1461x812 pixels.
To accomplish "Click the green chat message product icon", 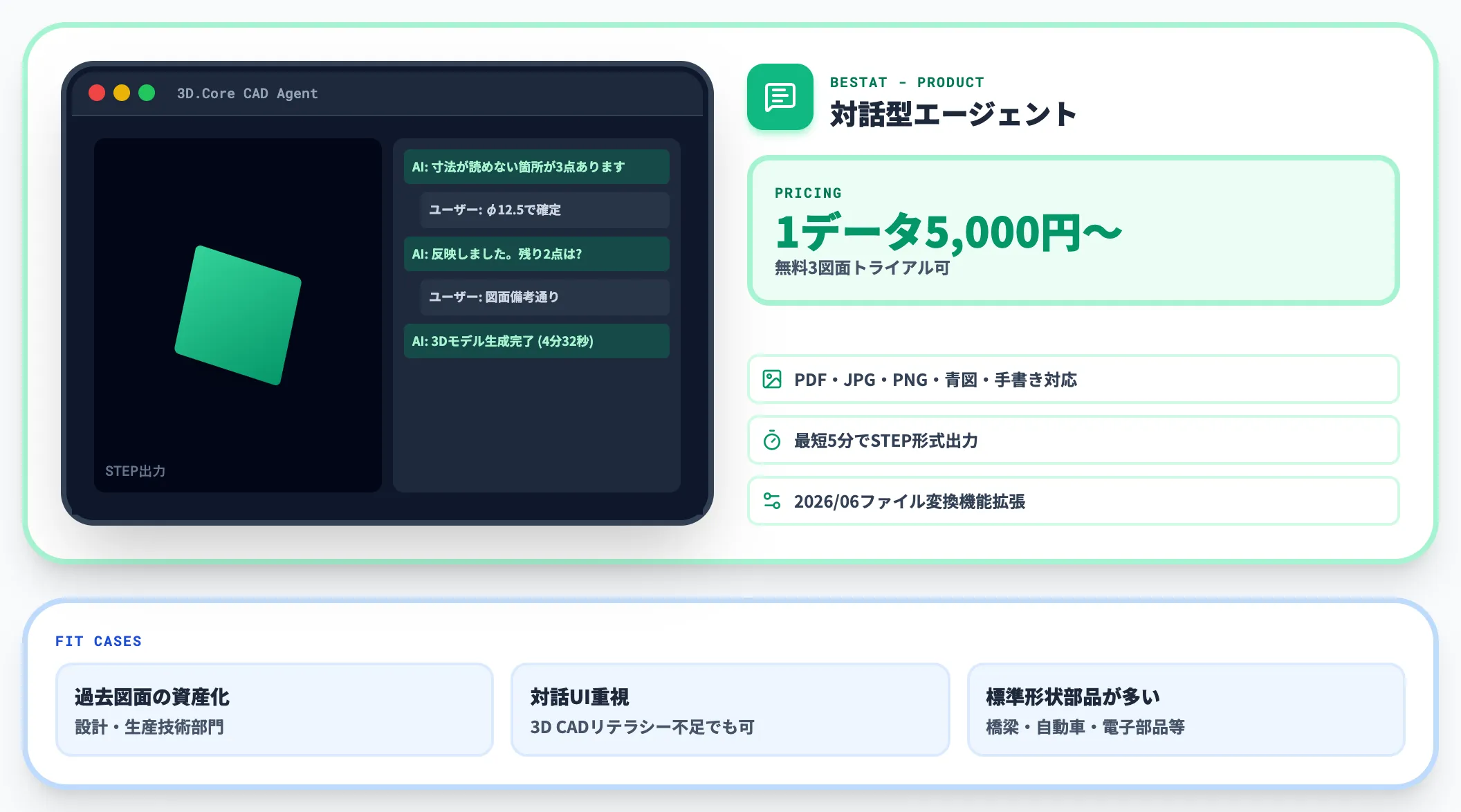I will (780, 97).
